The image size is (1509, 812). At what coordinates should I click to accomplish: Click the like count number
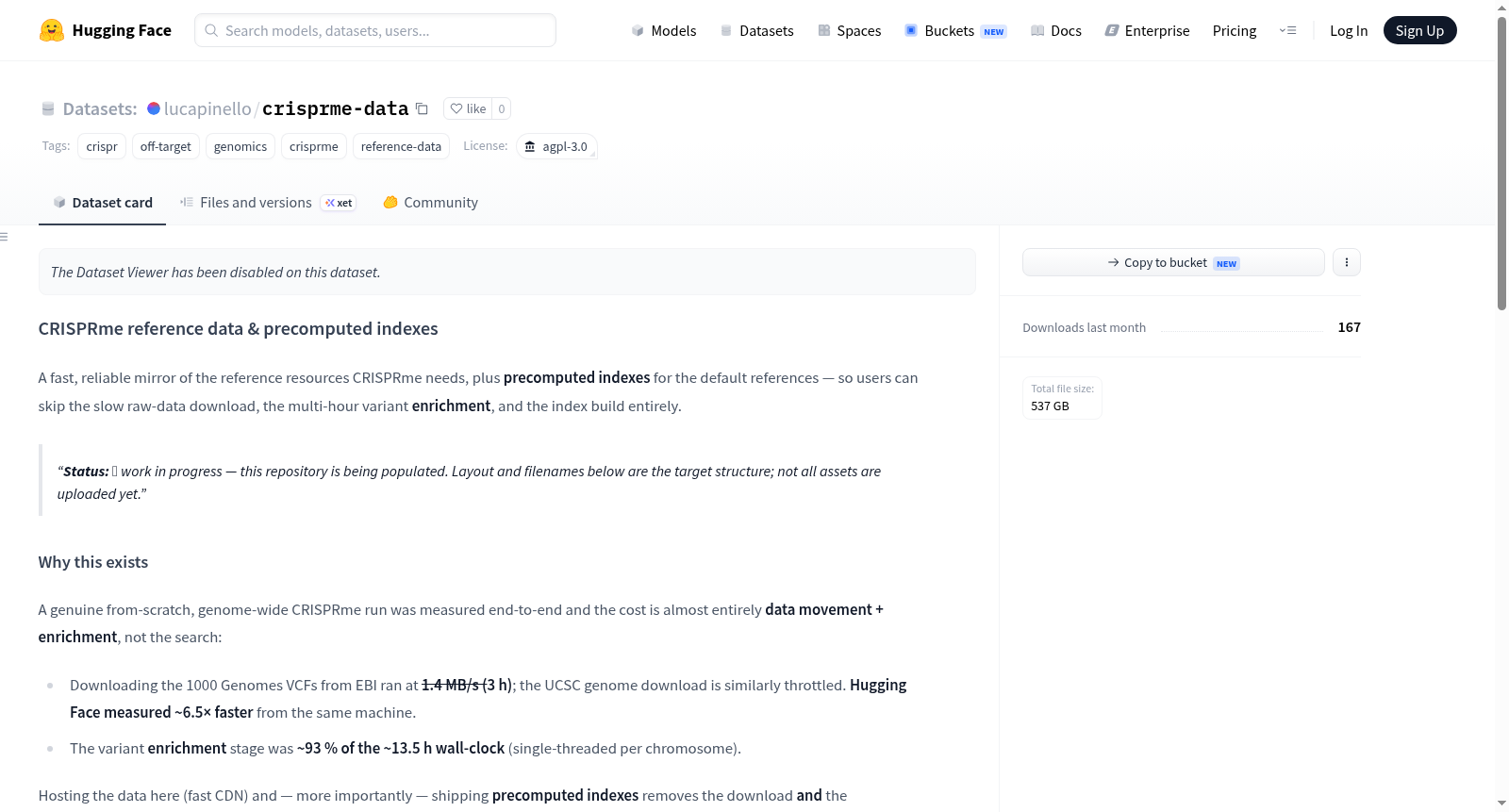502,109
